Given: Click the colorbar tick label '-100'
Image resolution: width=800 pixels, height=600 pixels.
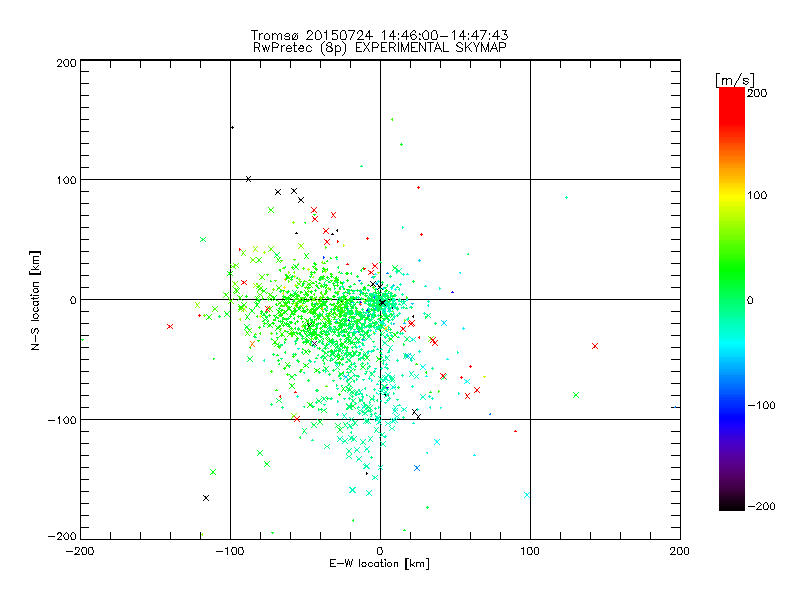Looking at the screenshot, I should pos(761,405).
